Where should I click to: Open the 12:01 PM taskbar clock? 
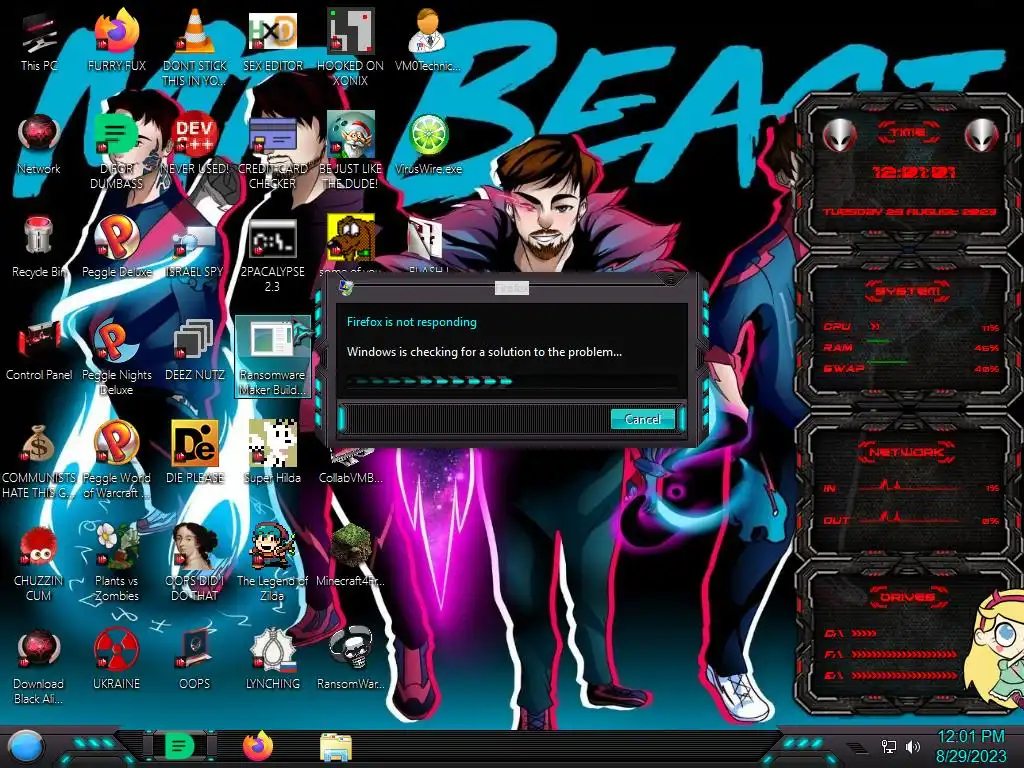tap(970, 746)
